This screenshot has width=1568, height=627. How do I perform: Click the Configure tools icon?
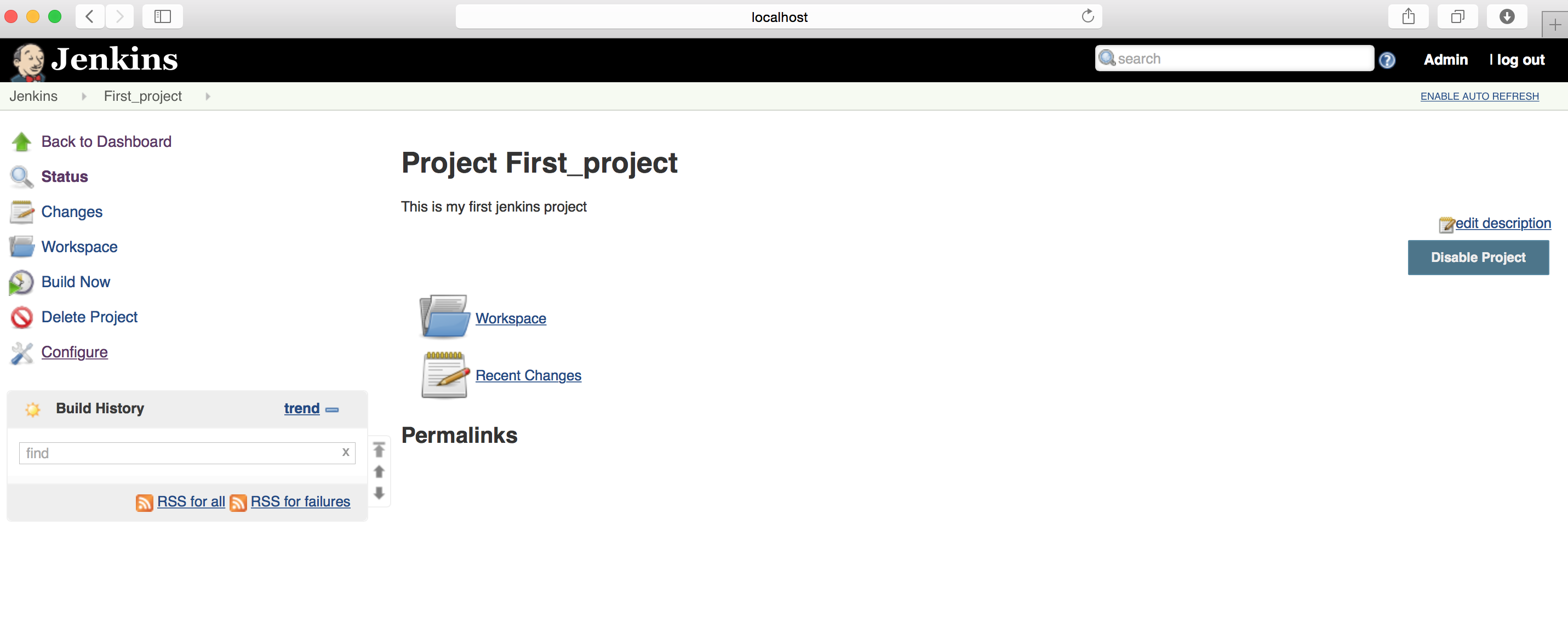point(22,352)
